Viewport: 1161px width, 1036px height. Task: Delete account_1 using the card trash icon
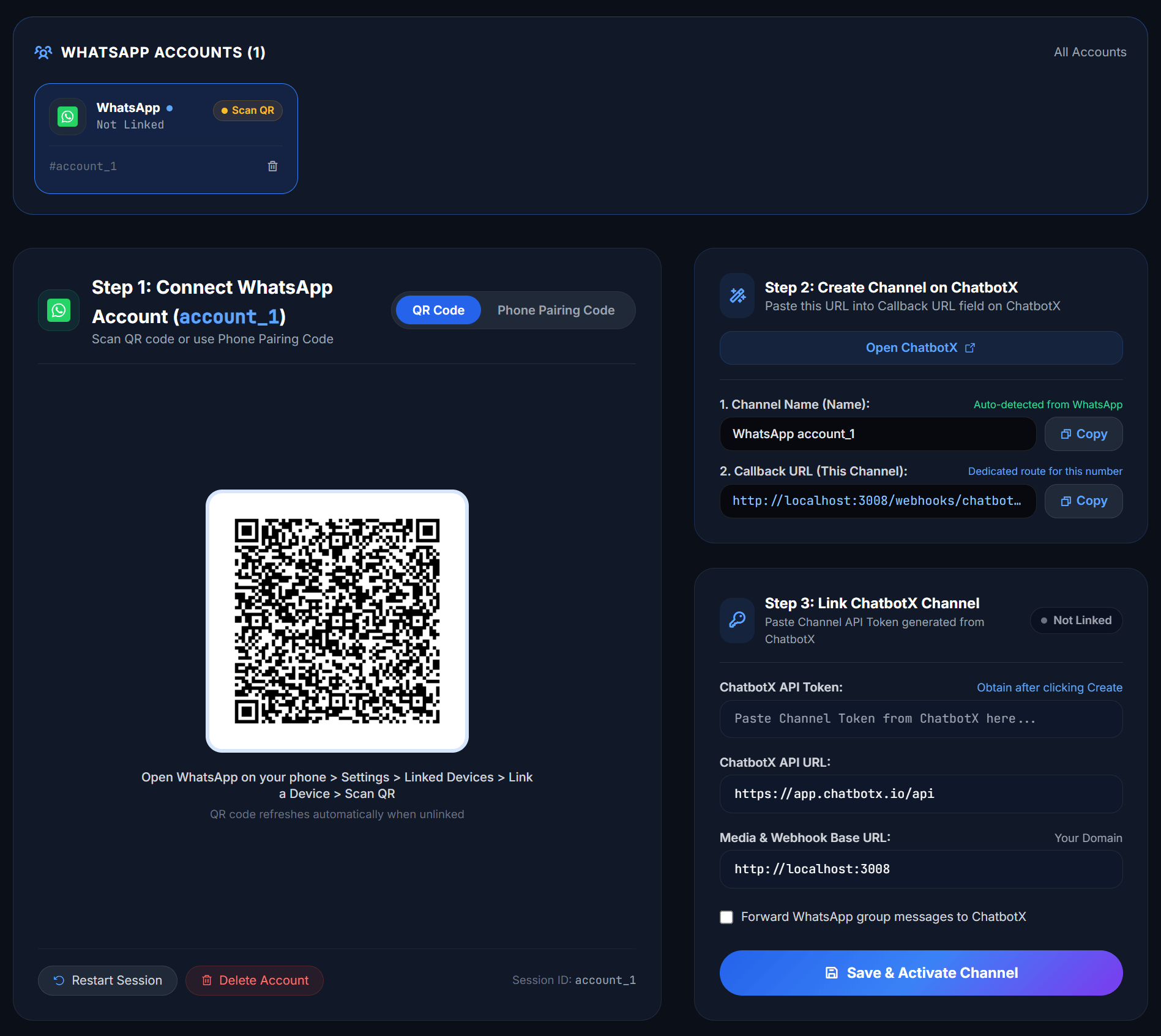pyautogui.click(x=273, y=166)
